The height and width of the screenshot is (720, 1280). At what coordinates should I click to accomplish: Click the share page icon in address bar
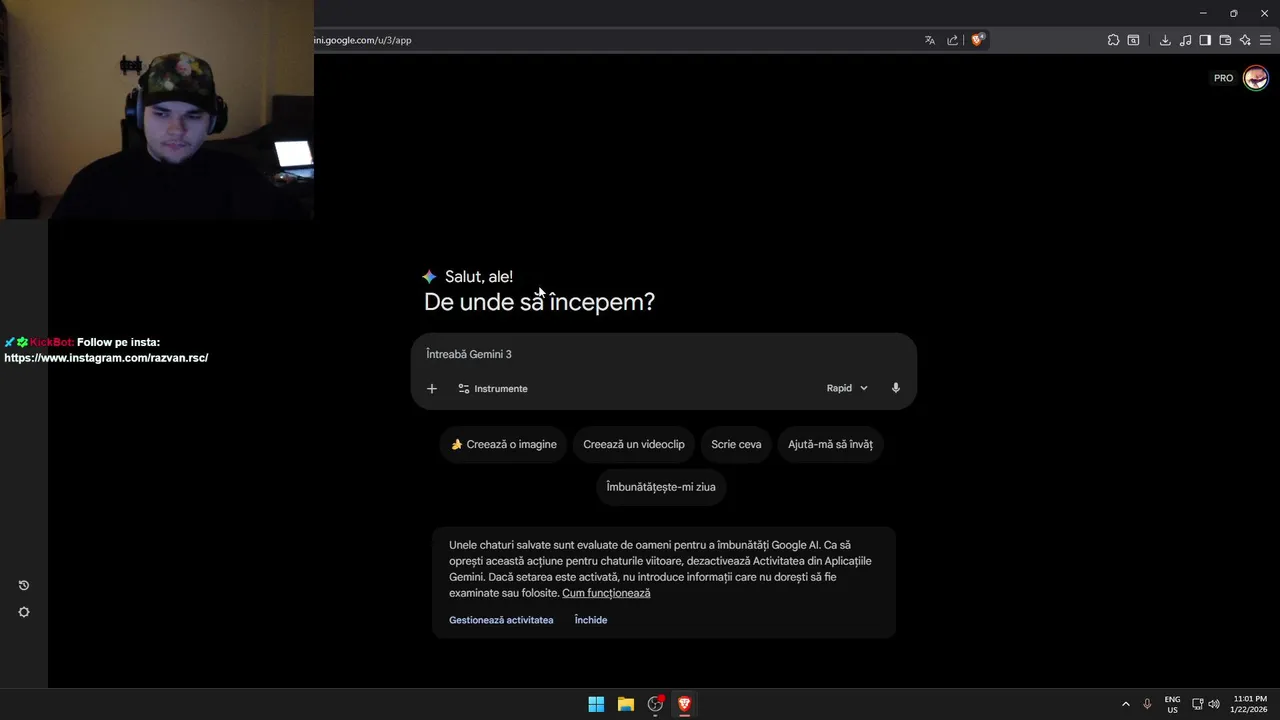coord(953,40)
